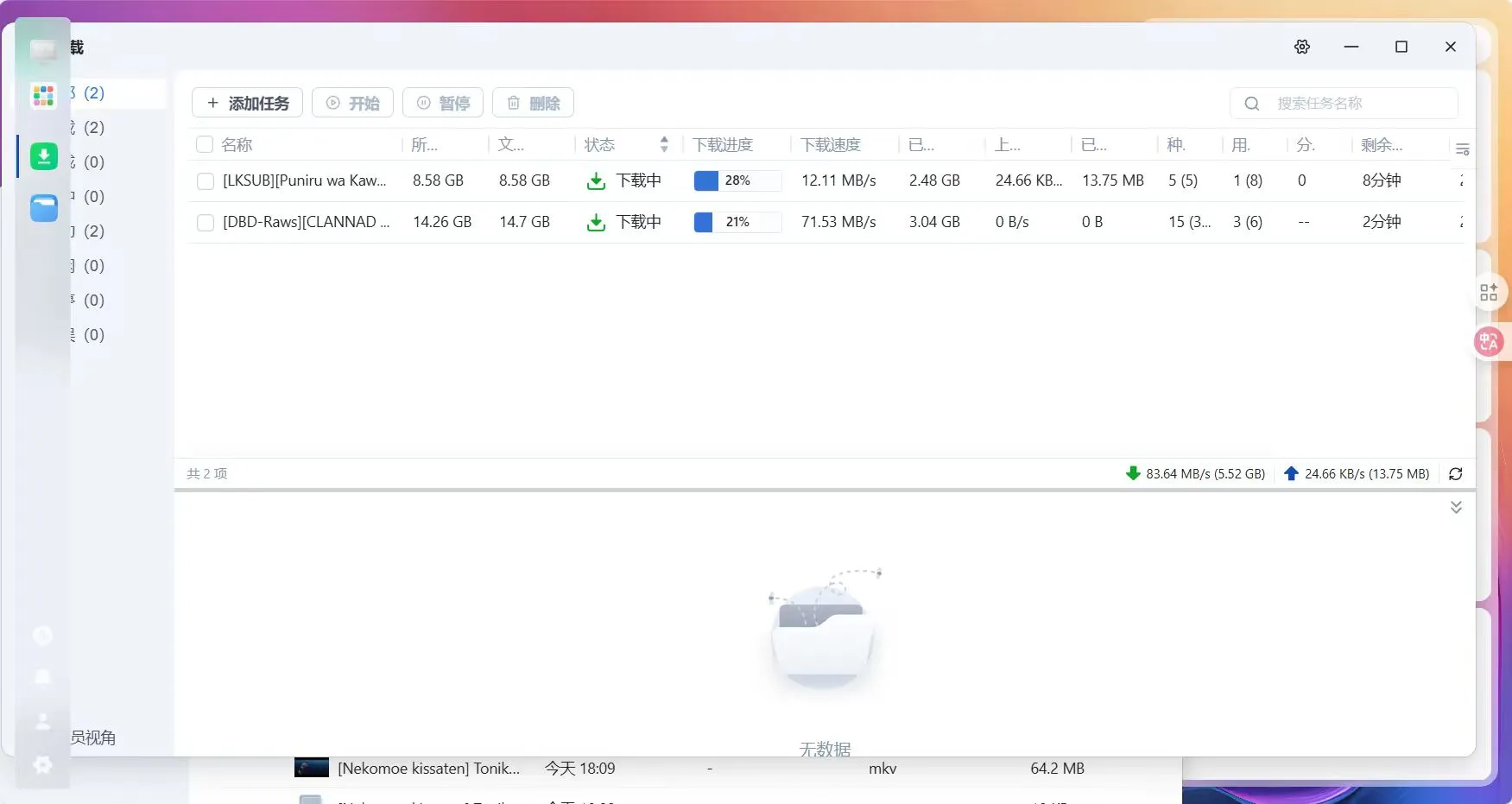Viewport: 1512px width, 804px height.
Task: Click the 2.48 GB downloaded cell
Action: [x=934, y=180]
